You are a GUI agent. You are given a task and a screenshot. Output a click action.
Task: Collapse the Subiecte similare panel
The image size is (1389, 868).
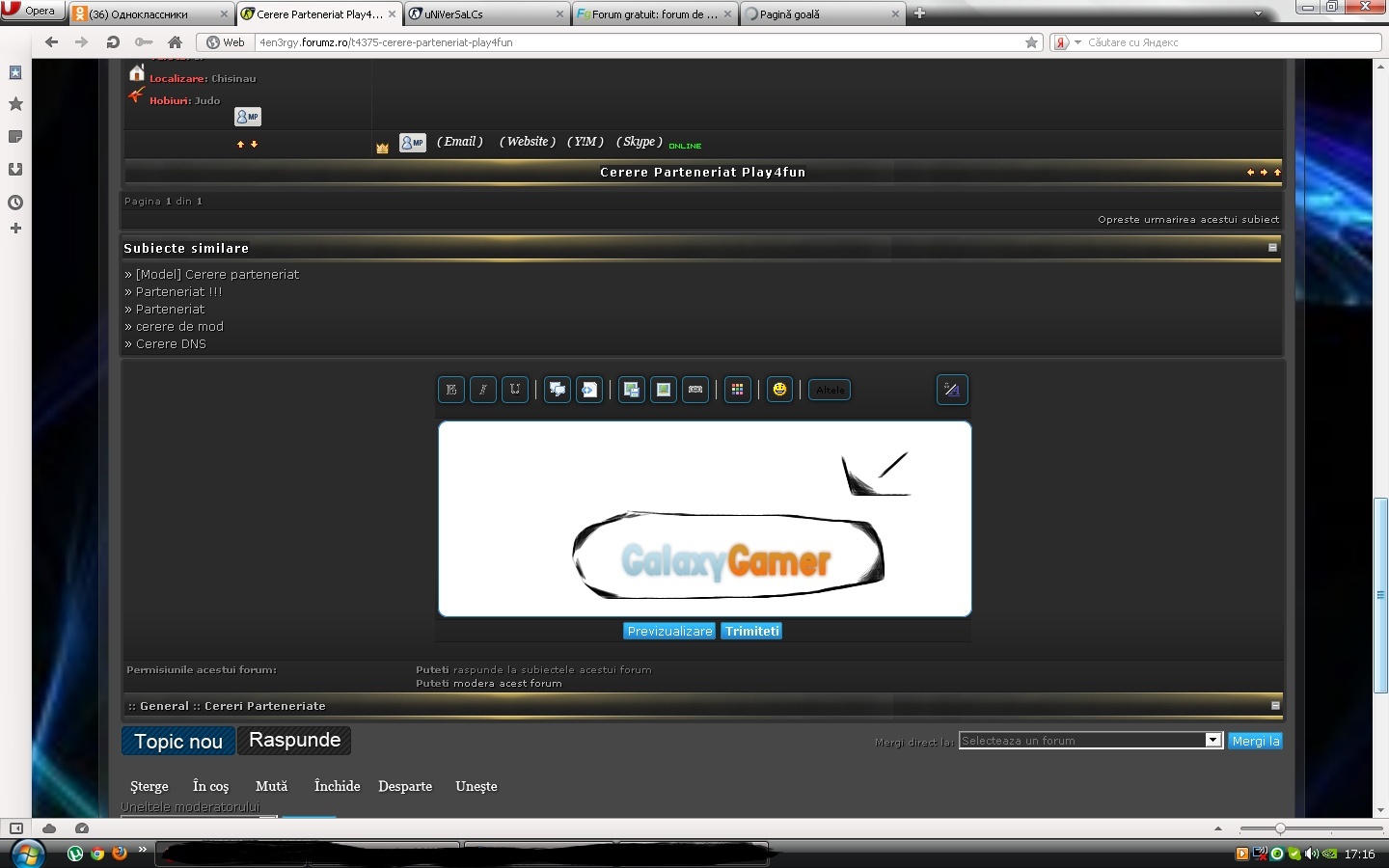[x=1272, y=248]
